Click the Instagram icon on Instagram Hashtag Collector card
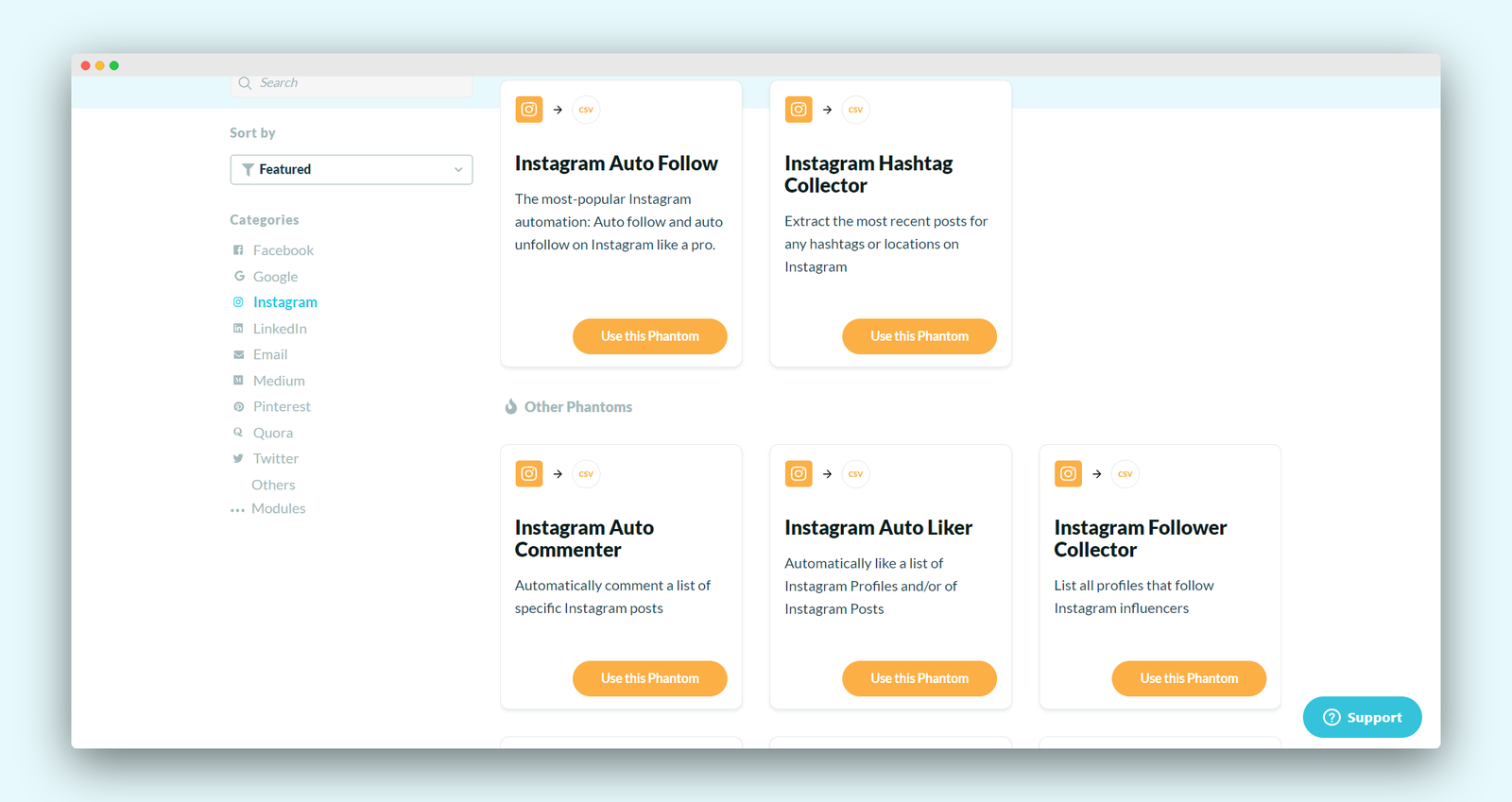This screenshot has height=802, width=1512. (x=799, y=110)
